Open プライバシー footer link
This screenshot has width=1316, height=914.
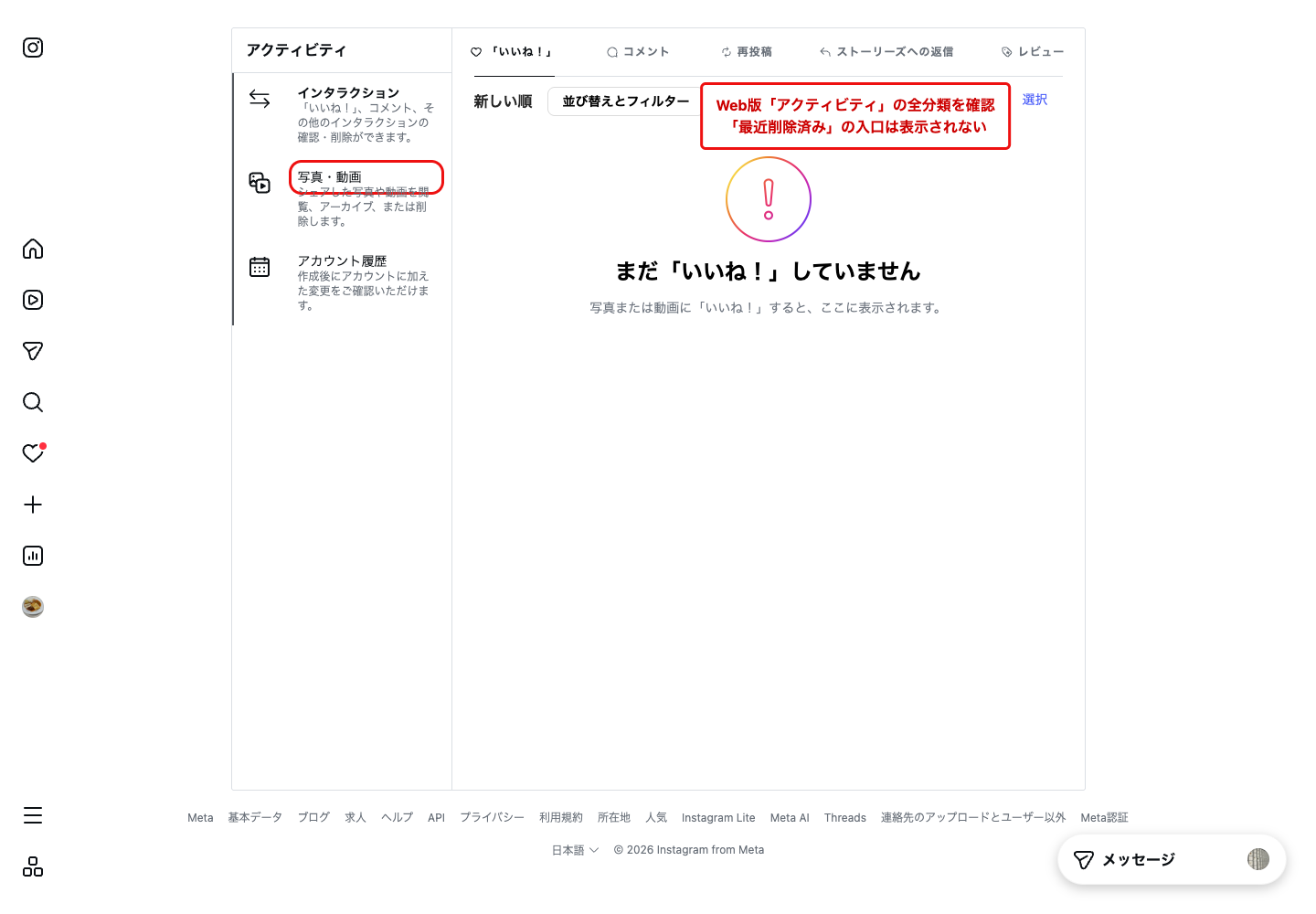492,818
